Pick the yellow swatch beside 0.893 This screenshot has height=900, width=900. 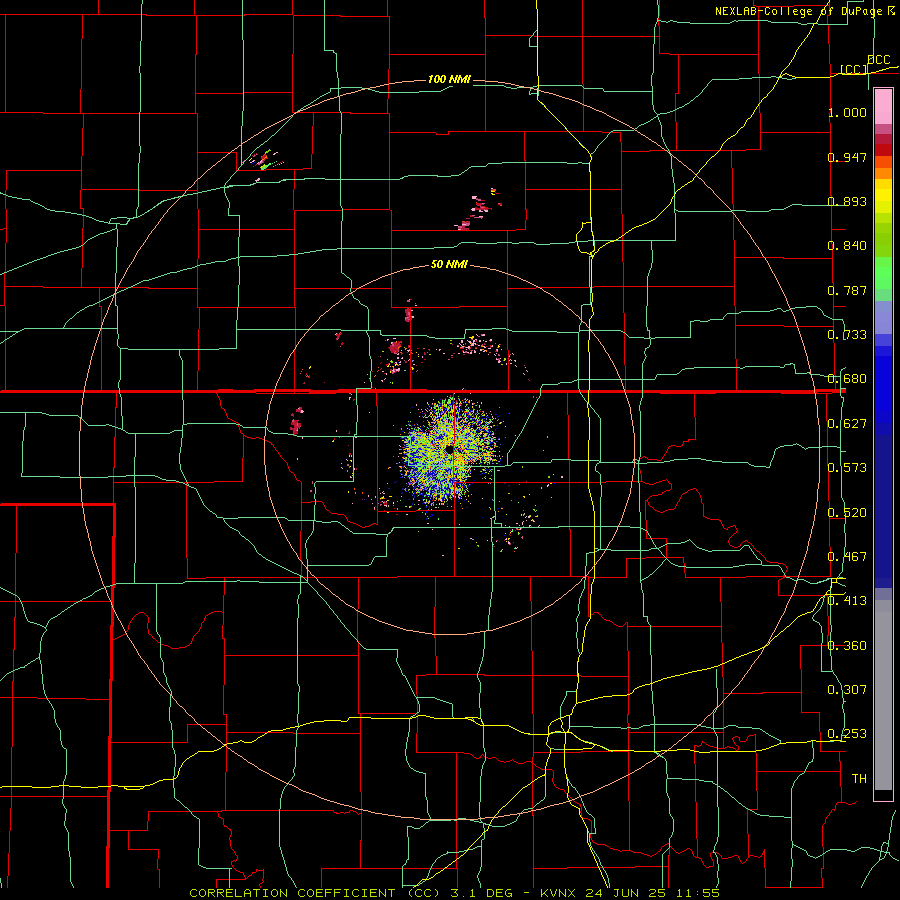[x=883, y=197]
